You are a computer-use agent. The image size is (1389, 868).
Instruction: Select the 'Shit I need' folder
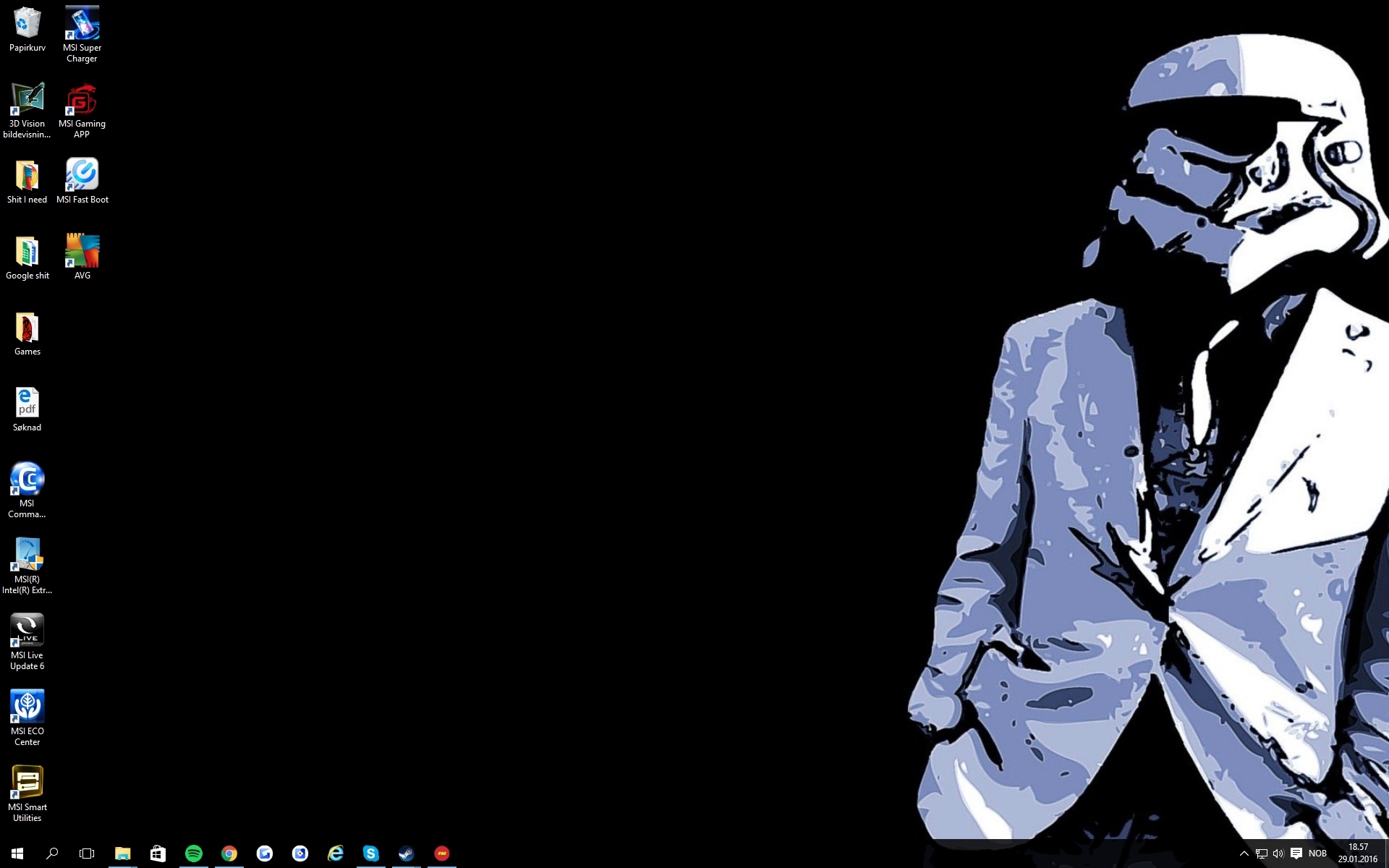[x=27, y=182]
